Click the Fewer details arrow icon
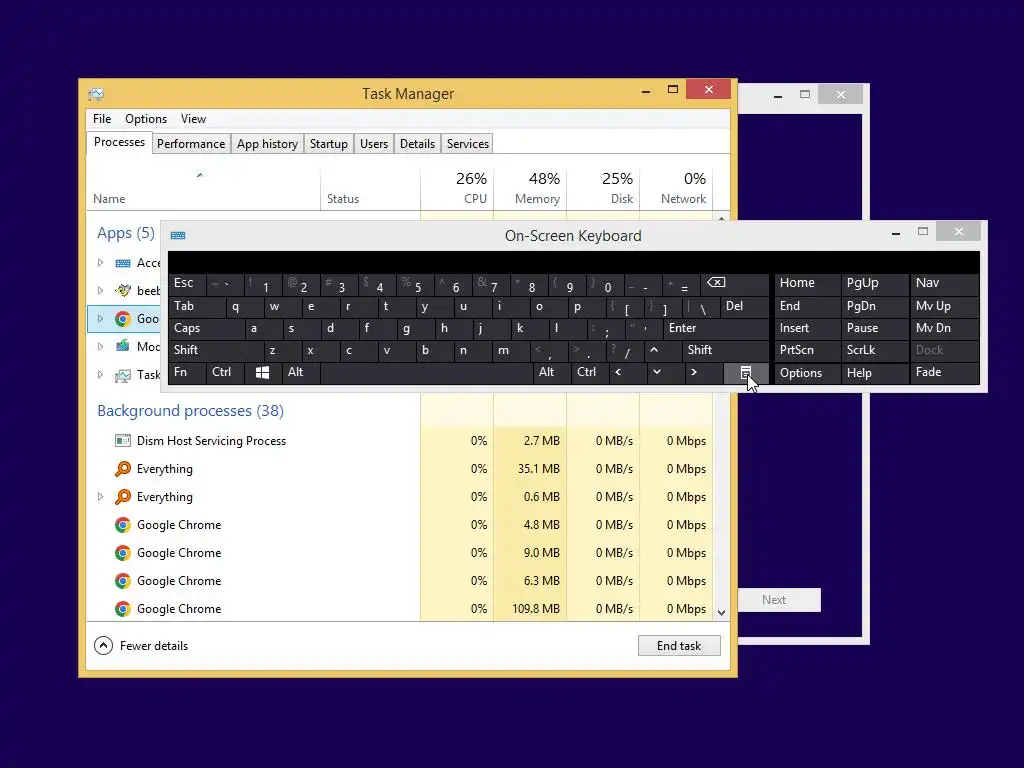Viewport: 1024px width, 768px height. click(103, 646)
